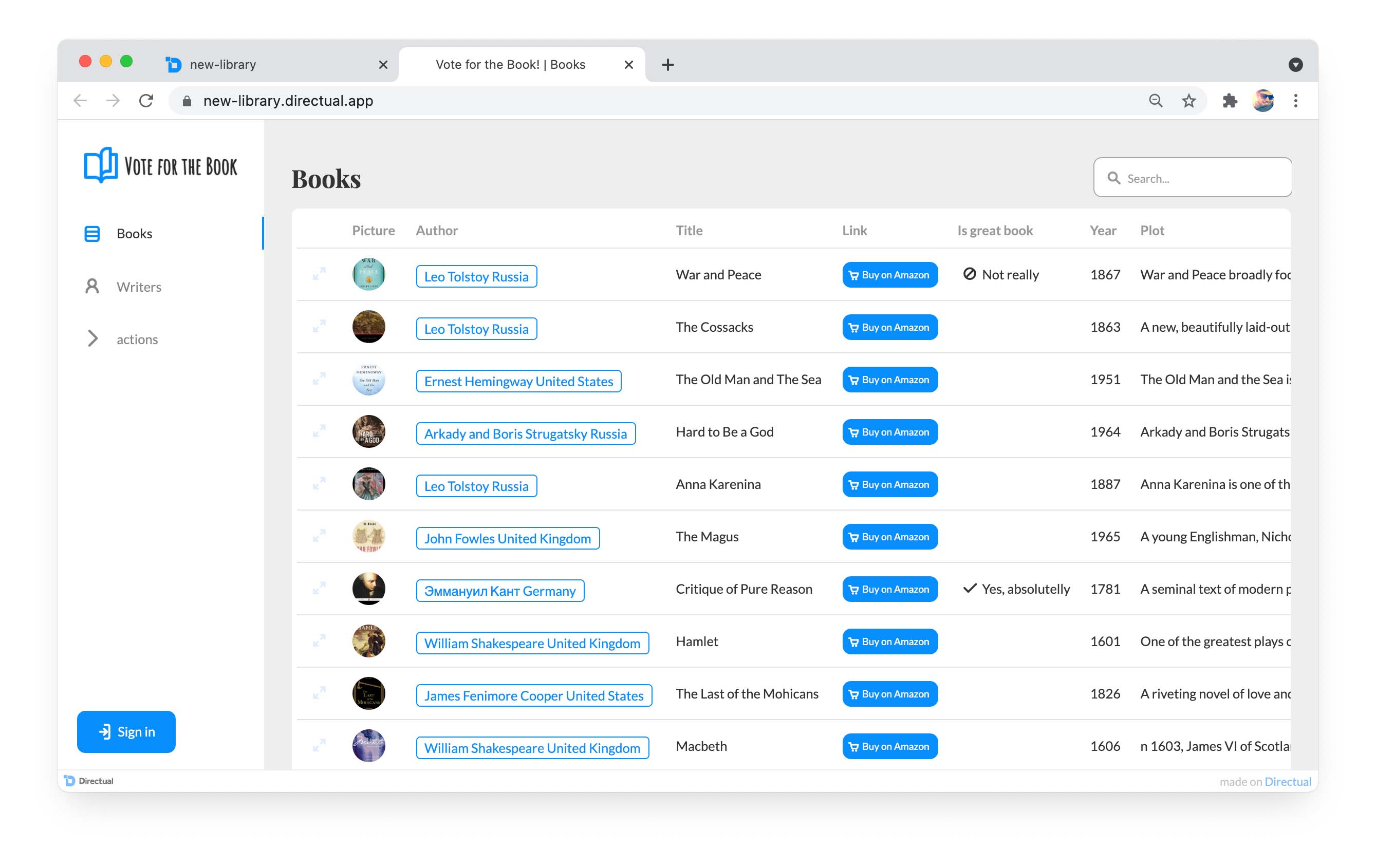Screen dimensions: 1376x868
Task: Expand the Hamlet row details
Action: pyautogui.click(x=319, y=640)
